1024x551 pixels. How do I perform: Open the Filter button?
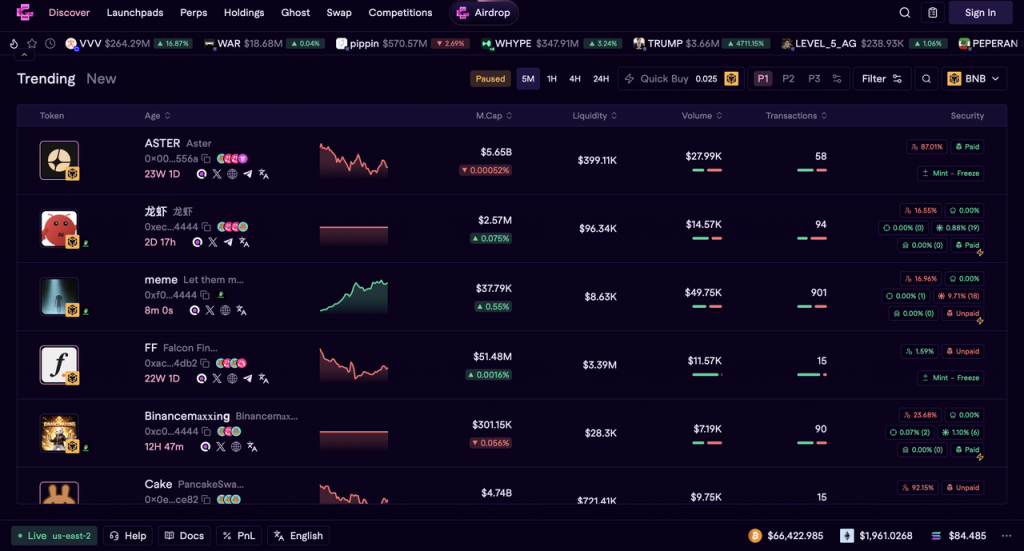881,79
